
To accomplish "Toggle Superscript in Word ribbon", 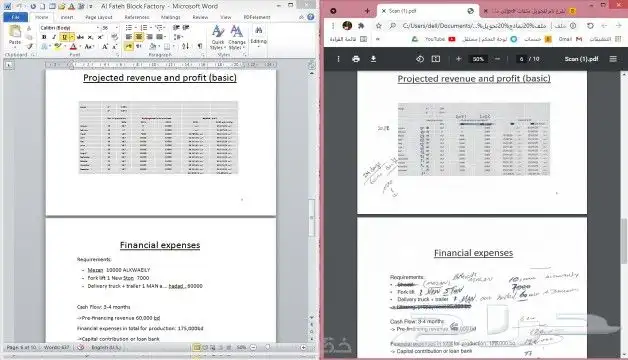I will pos(100,37).
